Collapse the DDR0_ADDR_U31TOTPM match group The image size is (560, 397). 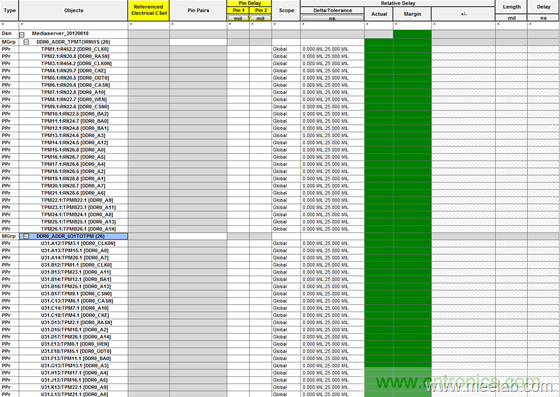click(26, 236)
